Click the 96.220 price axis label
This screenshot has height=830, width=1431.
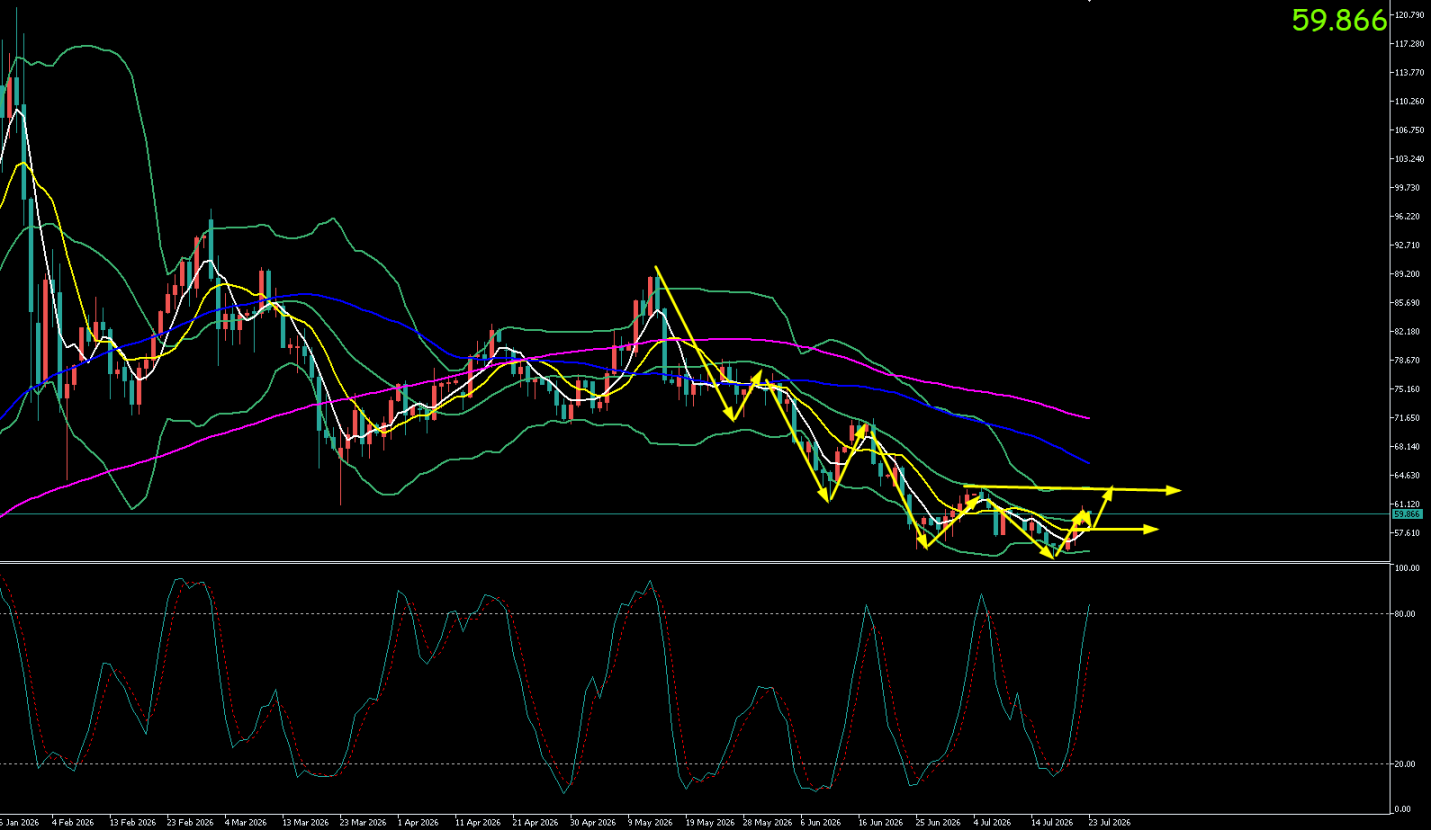[1408, 216]
